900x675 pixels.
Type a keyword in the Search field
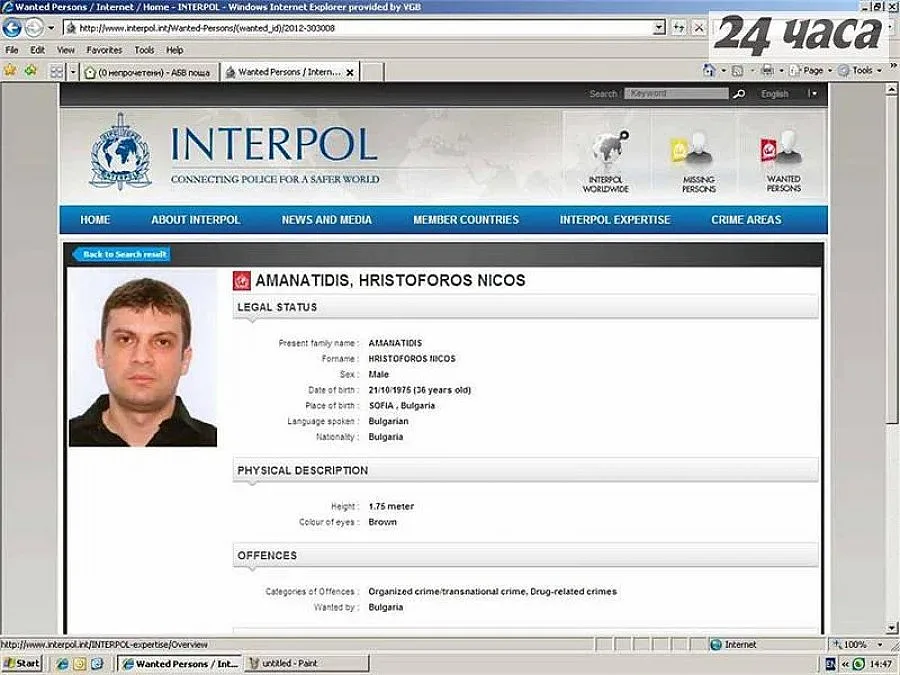pyautogui.click(x=674, y=93)
